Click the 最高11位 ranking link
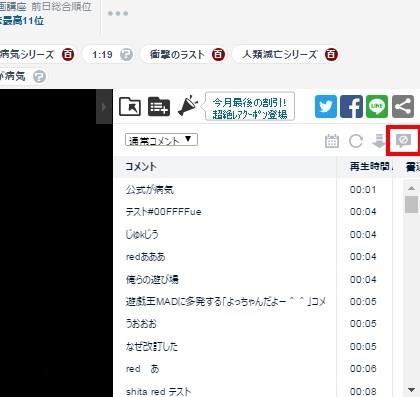 22,21
